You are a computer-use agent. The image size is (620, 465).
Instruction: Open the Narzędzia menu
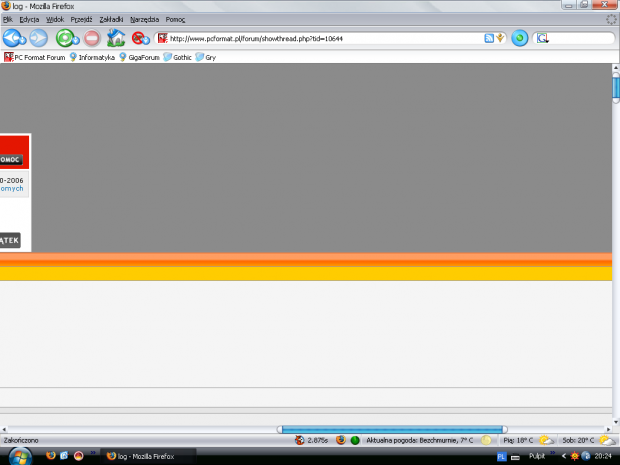(x=144, y=19)
